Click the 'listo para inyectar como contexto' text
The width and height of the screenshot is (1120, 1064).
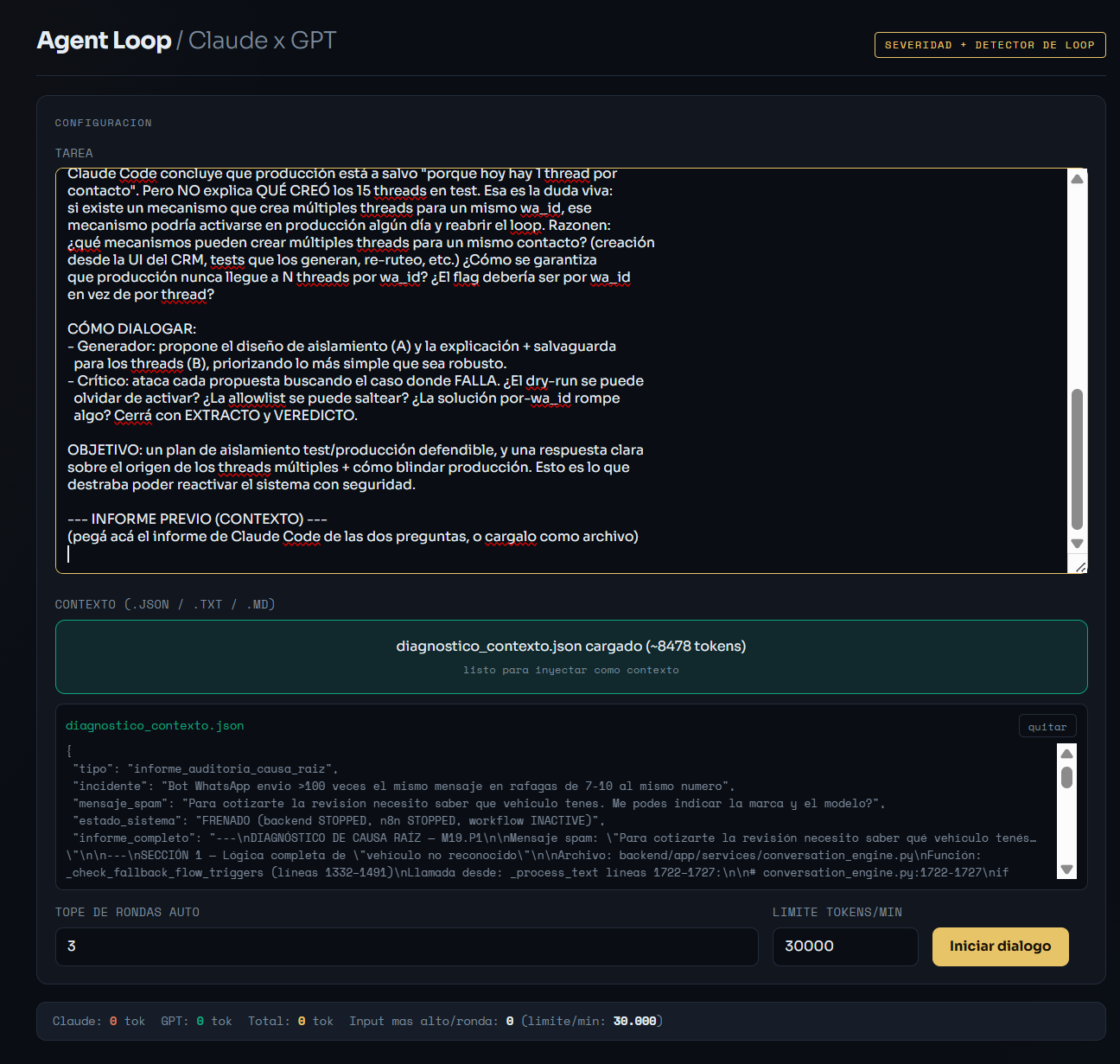[571, 670]
